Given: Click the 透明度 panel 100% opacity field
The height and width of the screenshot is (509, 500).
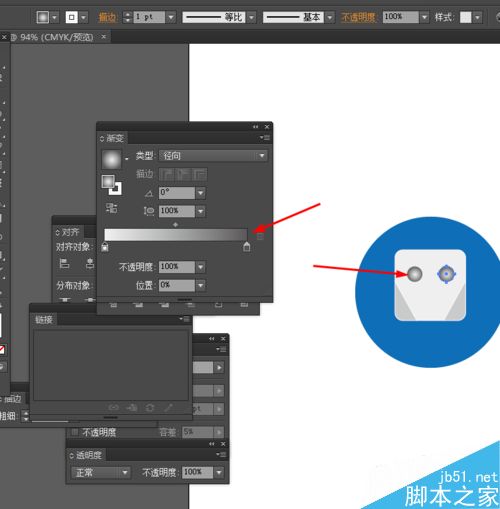Looking at the screenshot, I should (x=197, y=472).
